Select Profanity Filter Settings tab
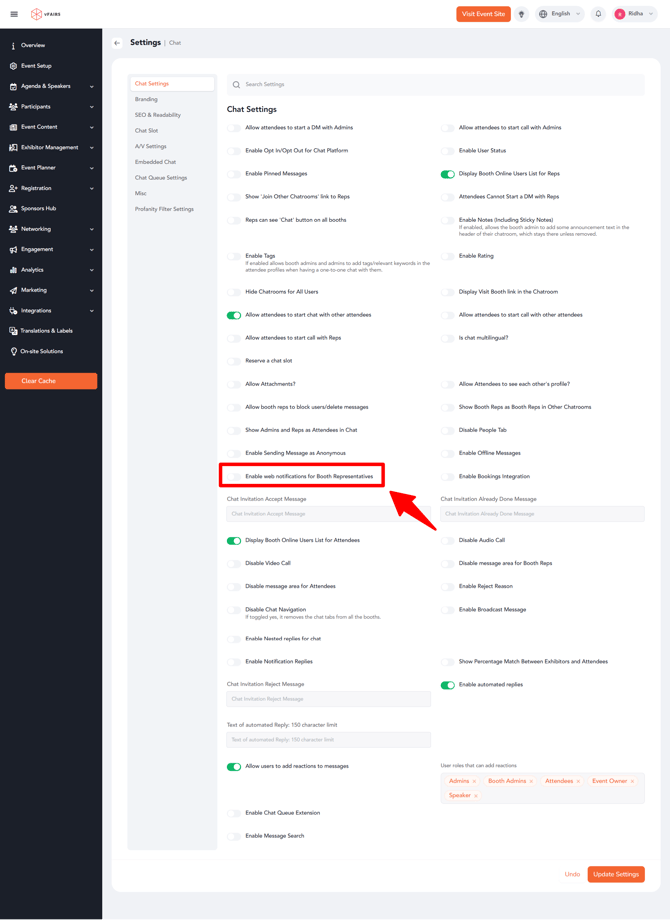The image size is (670, 920). (x=164, y=209)
